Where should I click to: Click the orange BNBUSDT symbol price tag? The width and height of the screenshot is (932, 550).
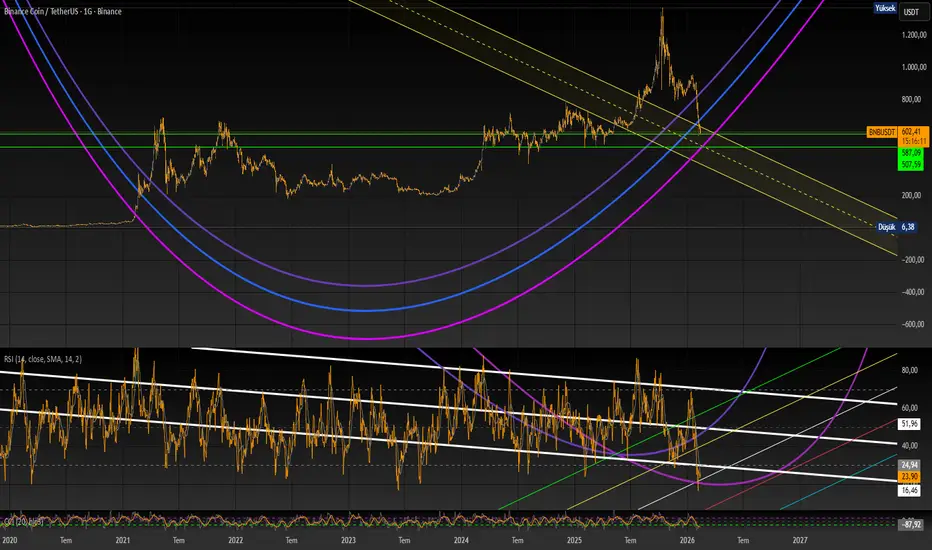click(x=879, y=131)
